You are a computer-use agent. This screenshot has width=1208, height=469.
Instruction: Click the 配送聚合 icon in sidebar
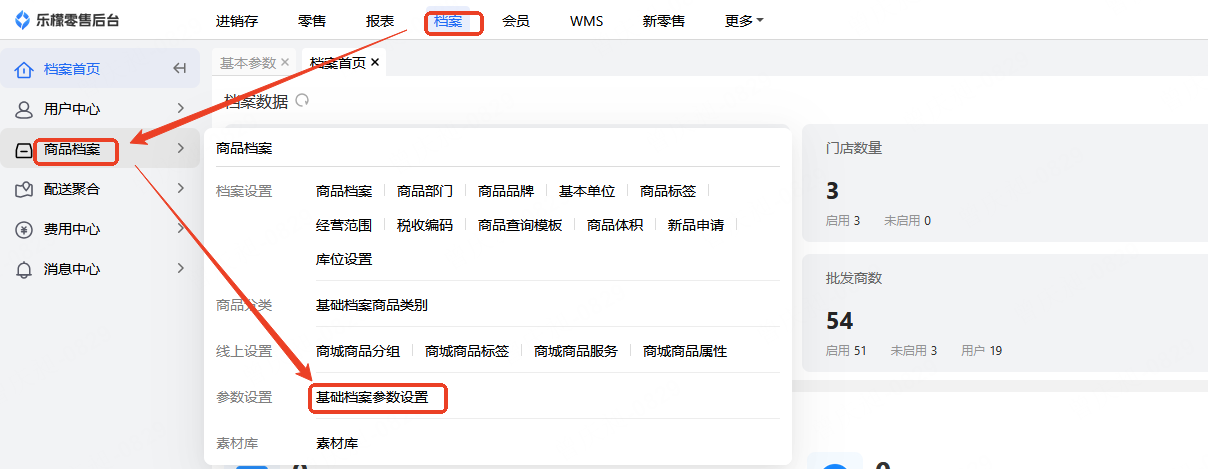tap(24, 189)
